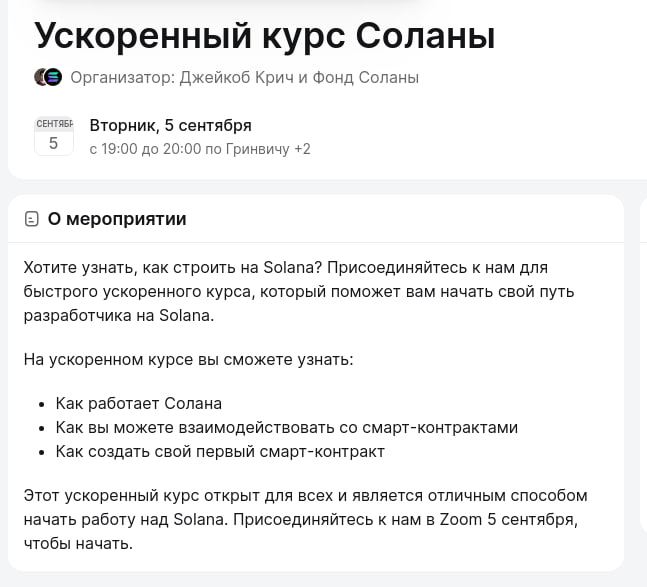Viewport: 647px width, 587px height.
Task: Click the "Организатор:" label text
Action: [x=122, y=77]
